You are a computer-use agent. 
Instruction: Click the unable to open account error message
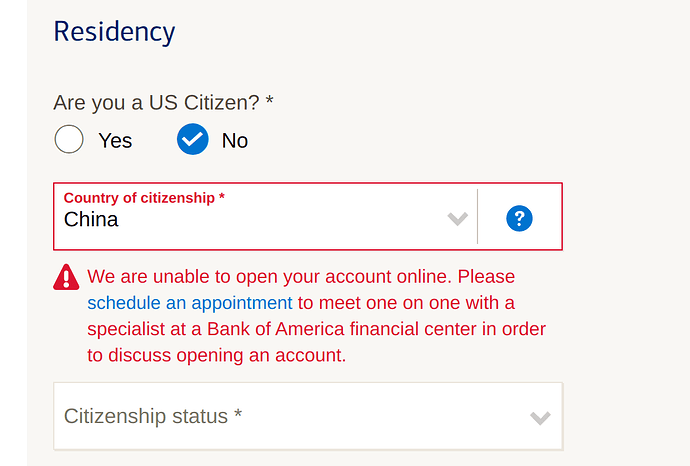[x=316, y=316]
